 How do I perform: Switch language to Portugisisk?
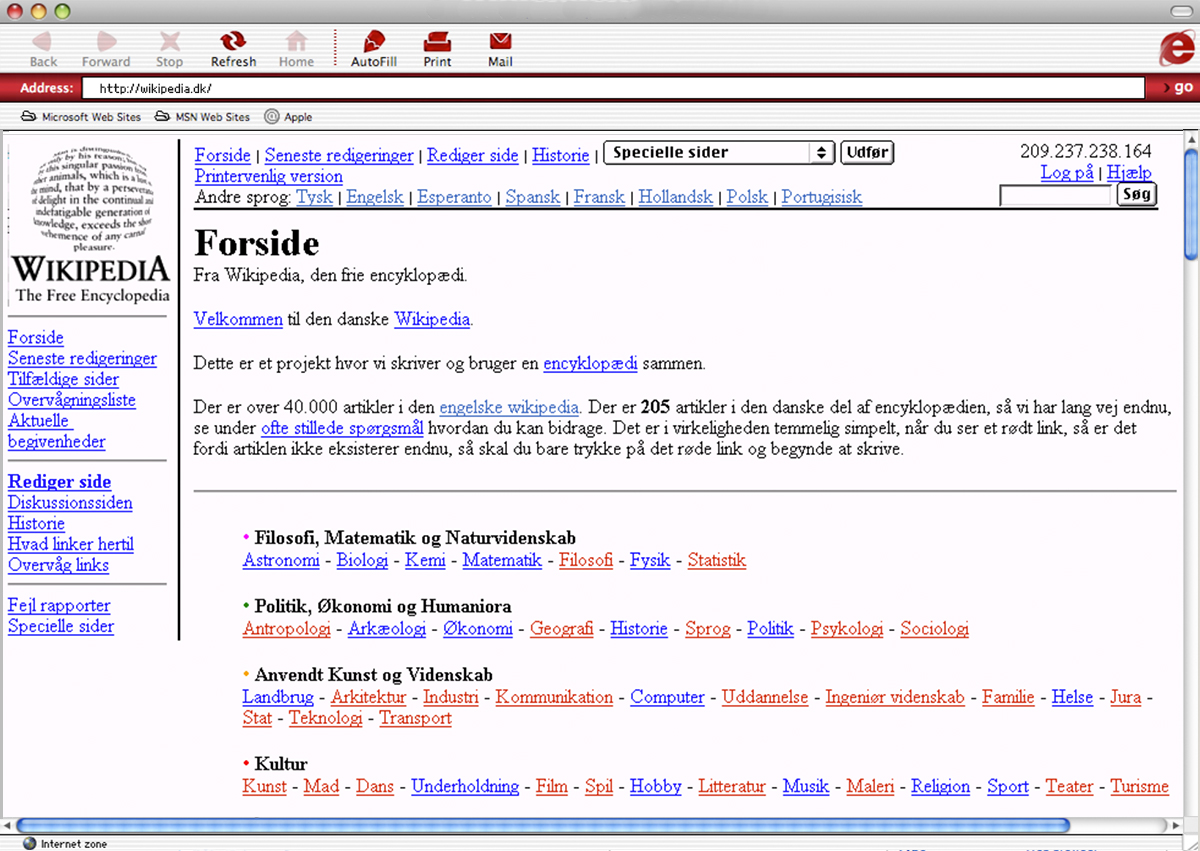pos(822,197)
